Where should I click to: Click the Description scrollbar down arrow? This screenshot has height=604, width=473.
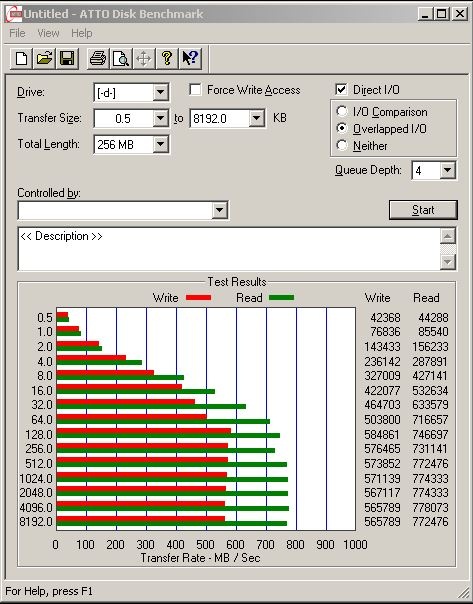[448, 262]
